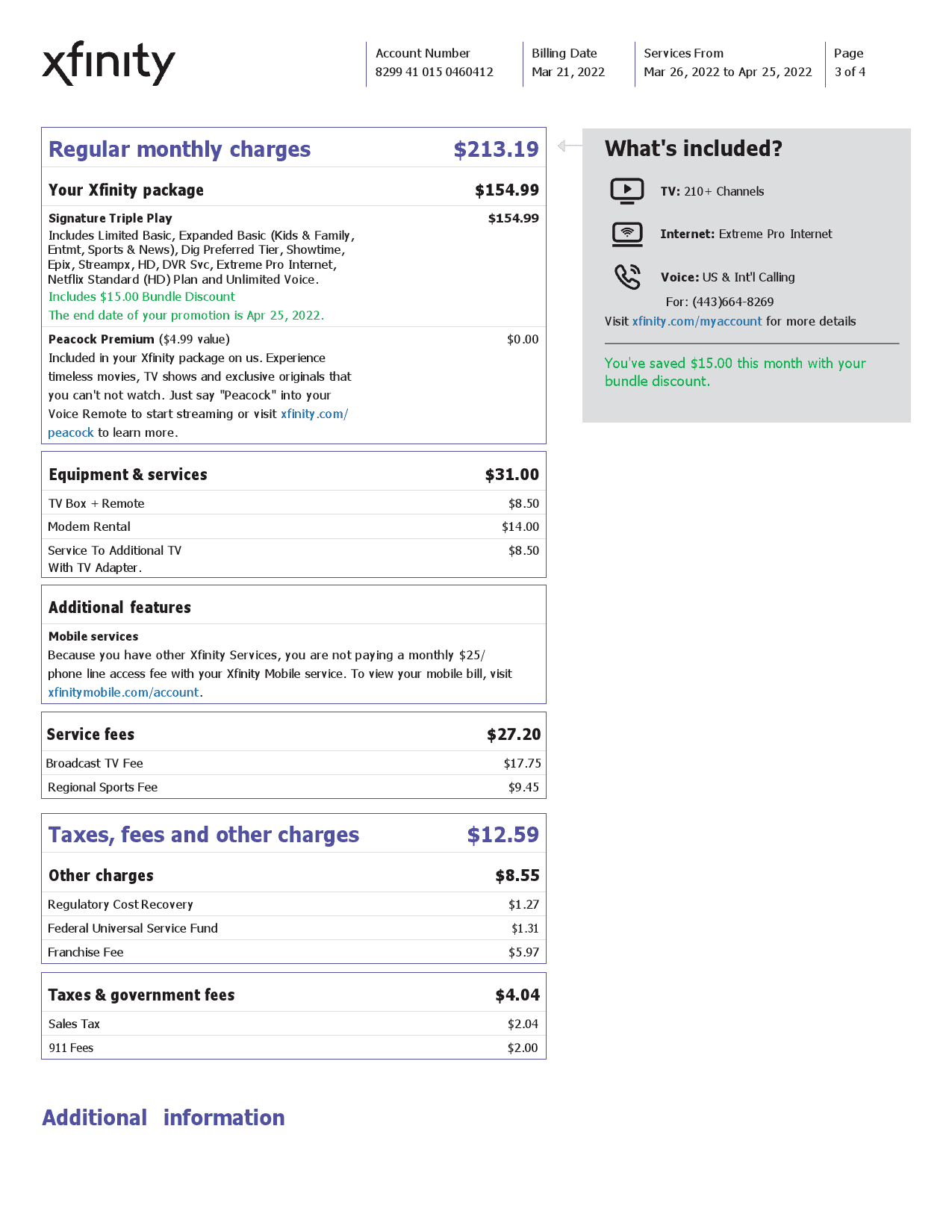Click the Includes $15.00 Bundle Discount text
Image resolution: width=952 pixels, height=1232 pixels.
pos(142,296)
